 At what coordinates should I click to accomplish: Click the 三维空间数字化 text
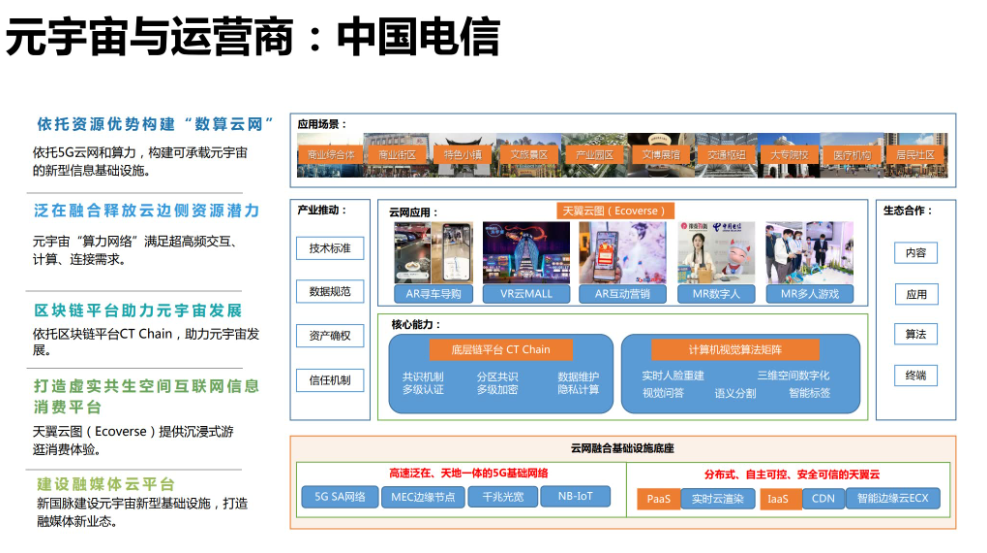tap(793, 376)
